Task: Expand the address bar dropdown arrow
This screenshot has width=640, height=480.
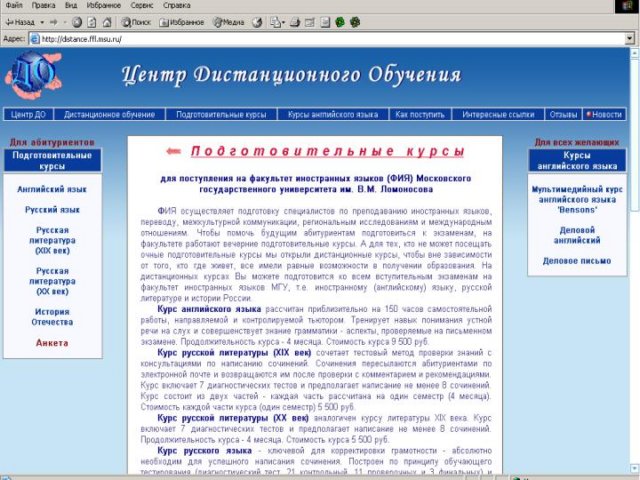Action: coord(630,39)
